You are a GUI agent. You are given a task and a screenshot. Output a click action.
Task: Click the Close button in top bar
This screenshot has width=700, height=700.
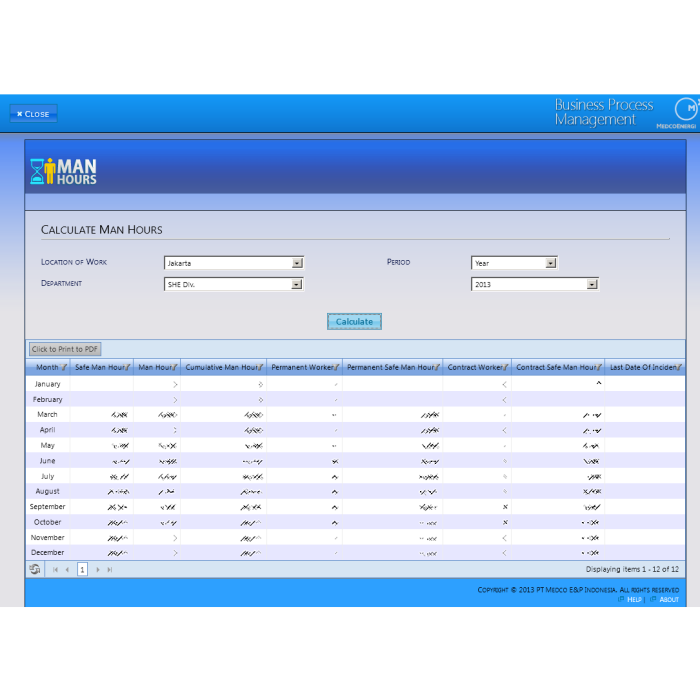coord(34,113)
